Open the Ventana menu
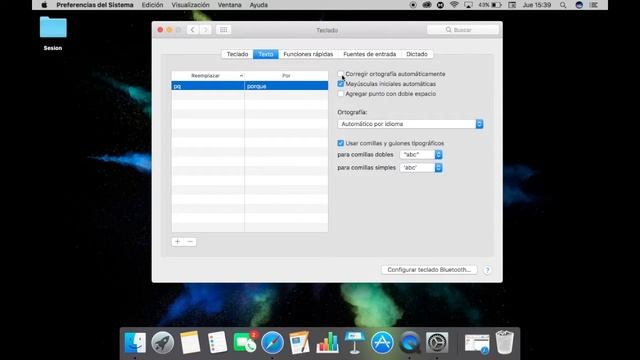 229,5
